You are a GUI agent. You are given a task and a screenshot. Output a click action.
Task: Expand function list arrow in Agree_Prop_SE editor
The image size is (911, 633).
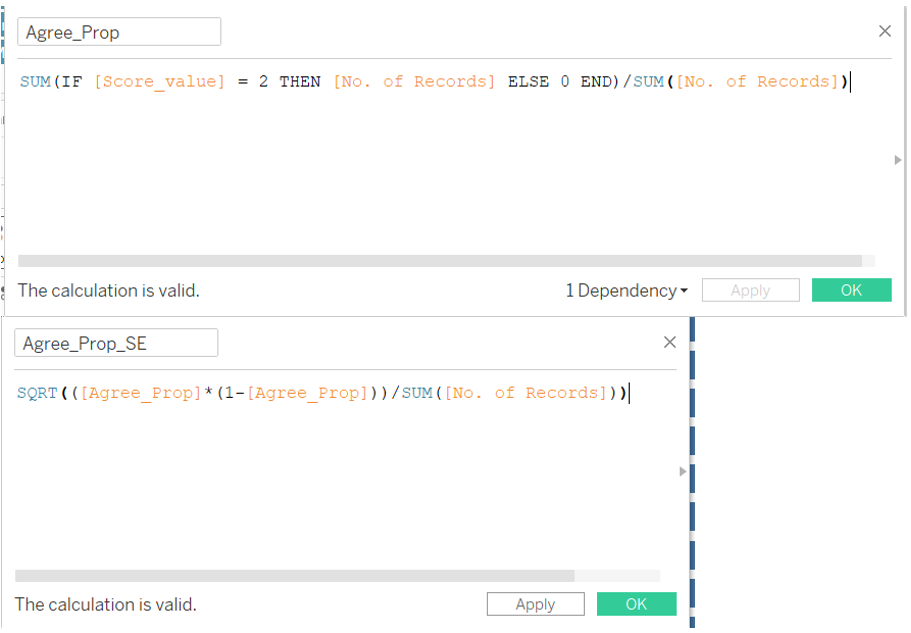tap(683, 471)
